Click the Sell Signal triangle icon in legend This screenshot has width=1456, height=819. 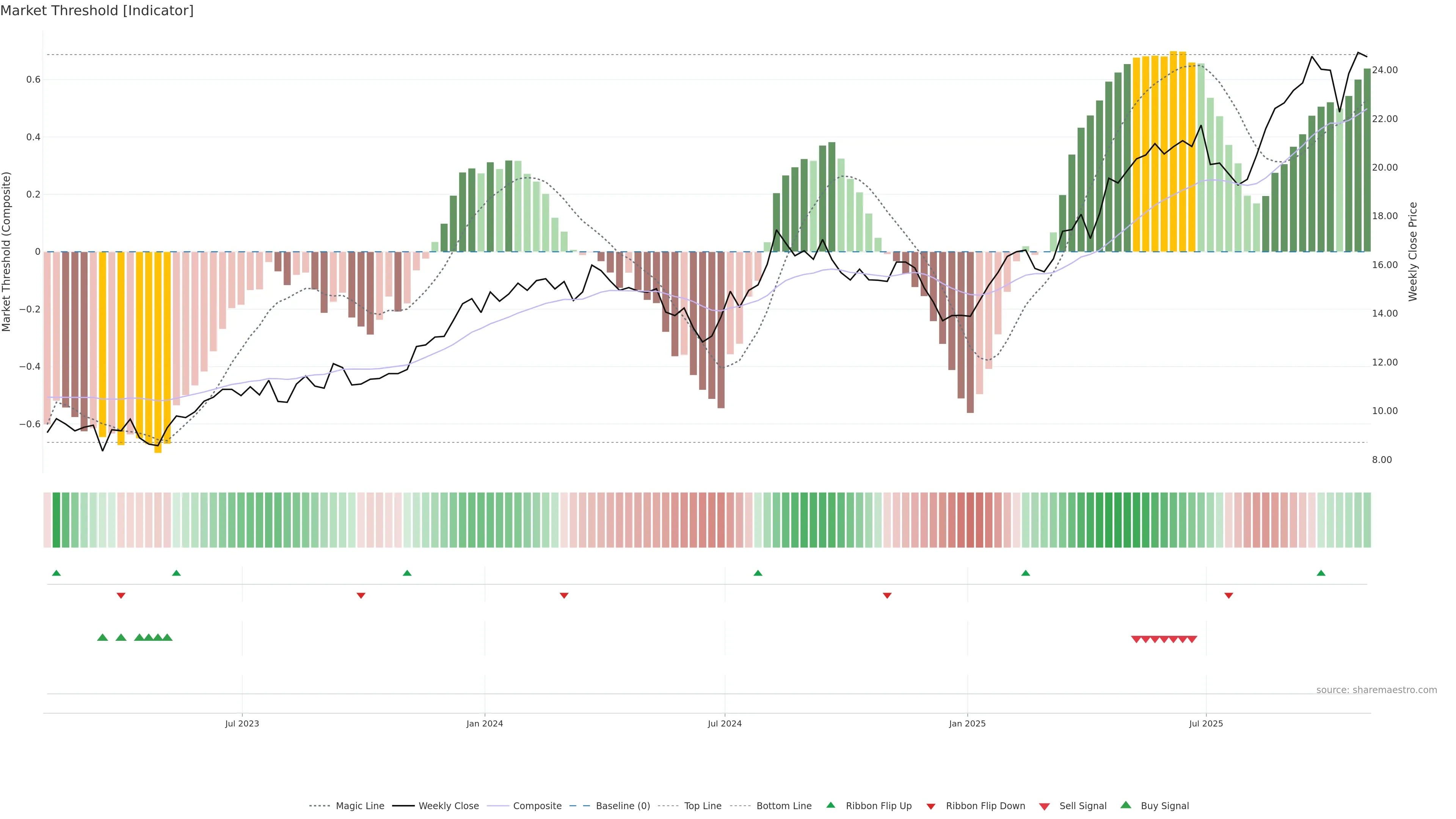[1045, 806]
